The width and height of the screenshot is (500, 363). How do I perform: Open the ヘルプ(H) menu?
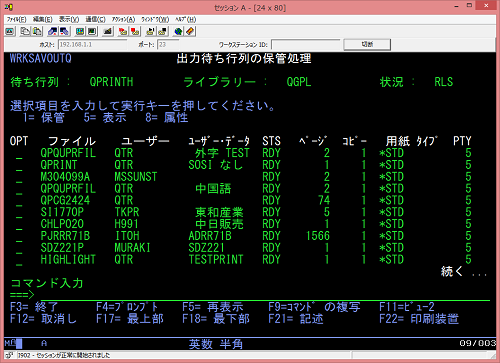pyautogui.click(x=186, y=19)
